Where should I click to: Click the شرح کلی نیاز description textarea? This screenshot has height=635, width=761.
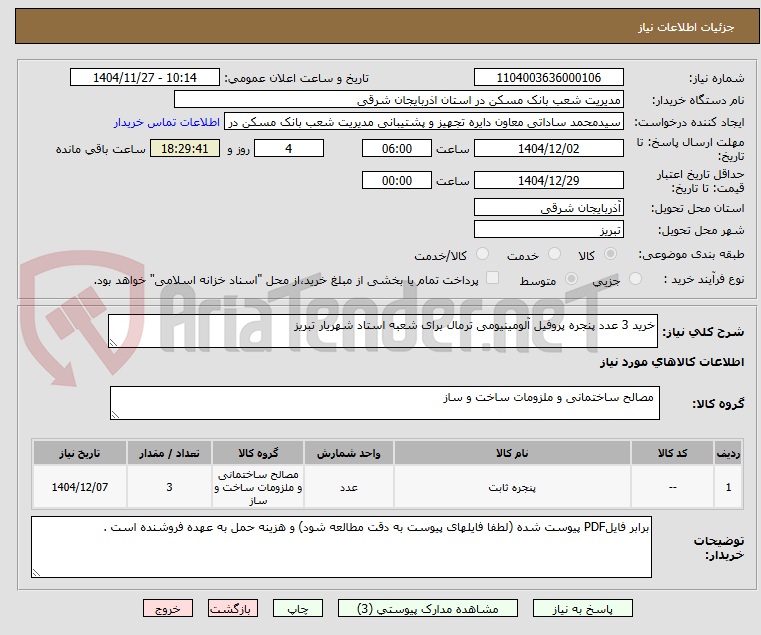[x=383, y=331]
